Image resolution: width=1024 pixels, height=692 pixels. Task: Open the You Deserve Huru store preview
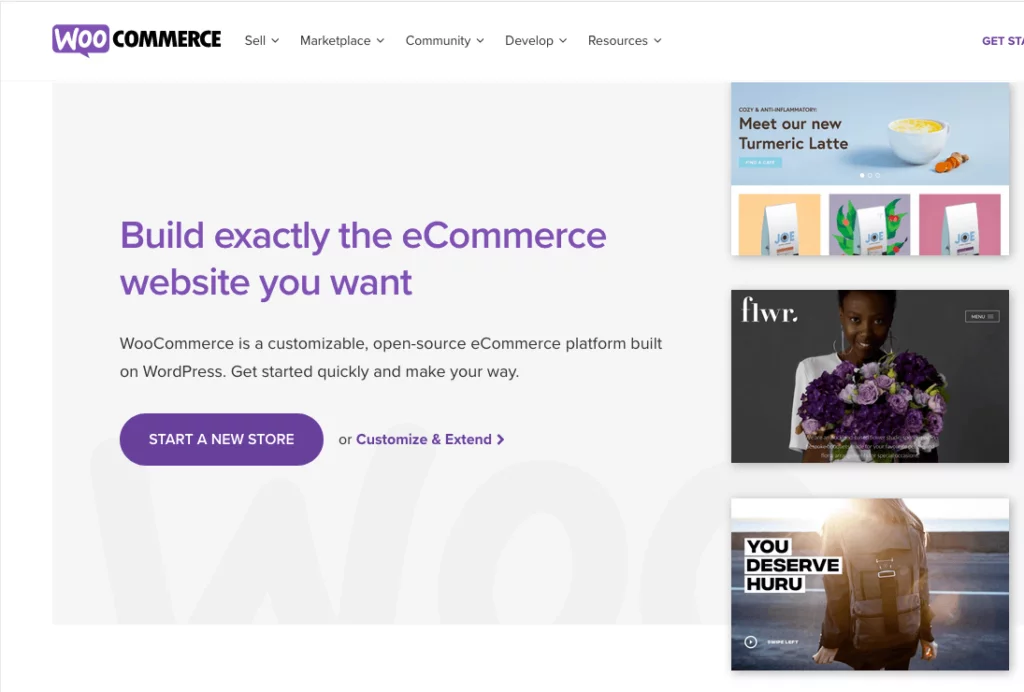coord(870,584)
